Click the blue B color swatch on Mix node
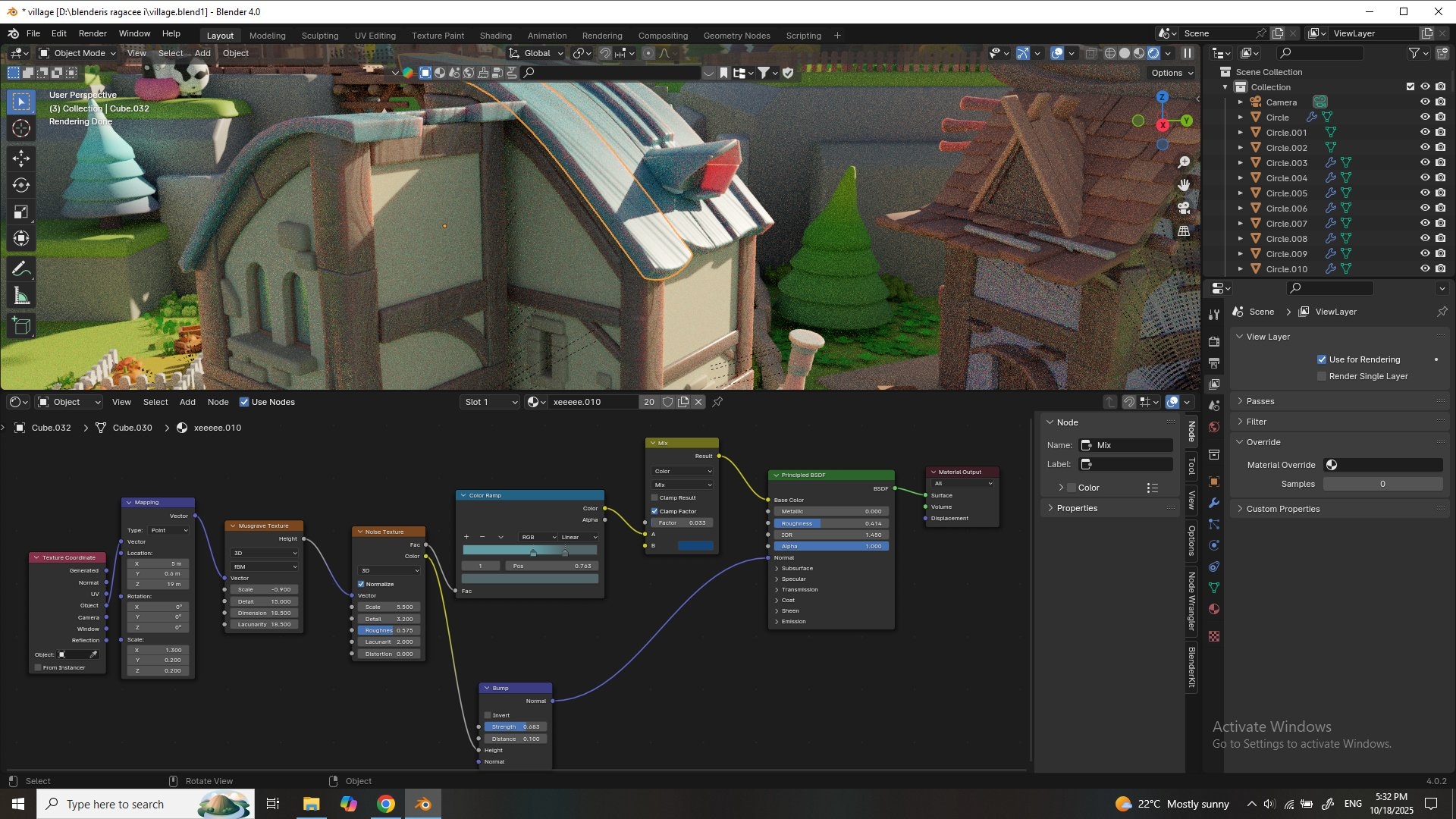The width and height of the screenshot is (1456, 819). tap(695, 546)
